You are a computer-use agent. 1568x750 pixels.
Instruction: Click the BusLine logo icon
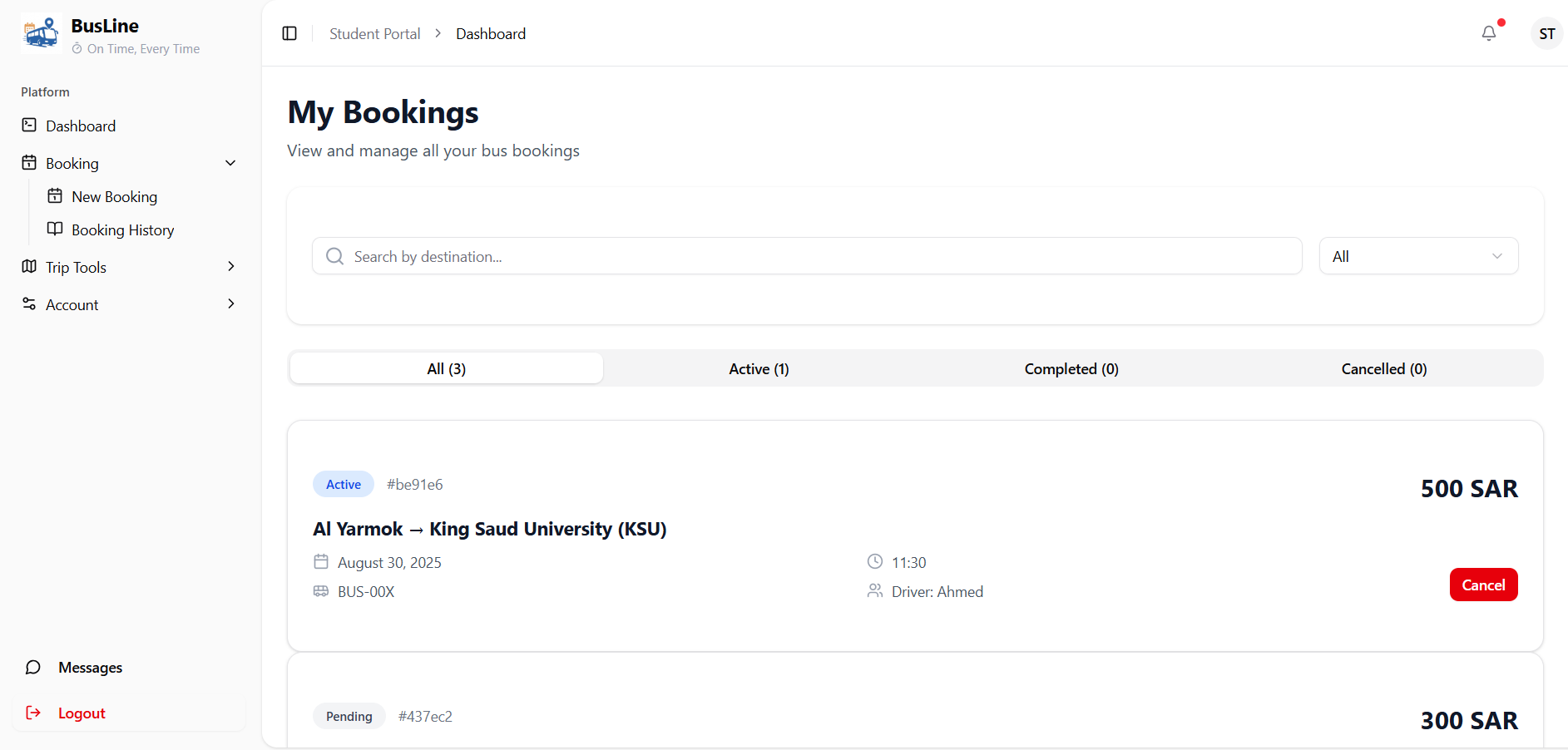pos(41,34)
